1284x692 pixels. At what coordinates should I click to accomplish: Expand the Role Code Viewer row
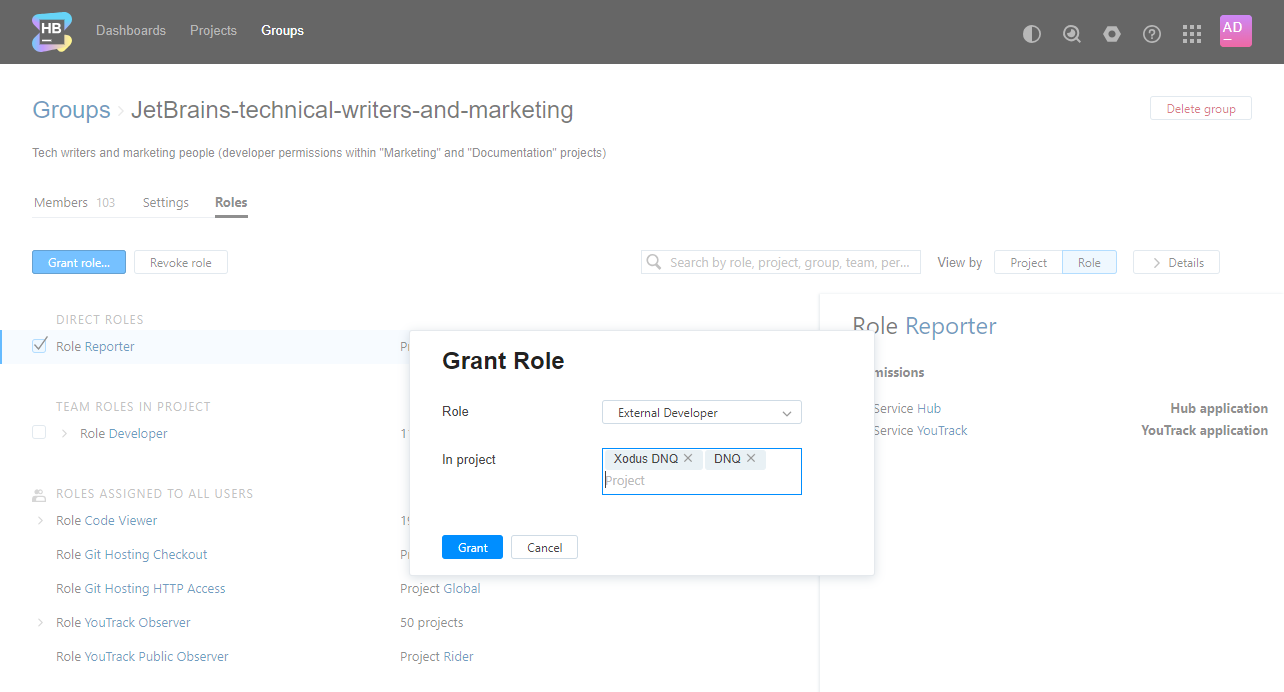click(x=40, y=520)
